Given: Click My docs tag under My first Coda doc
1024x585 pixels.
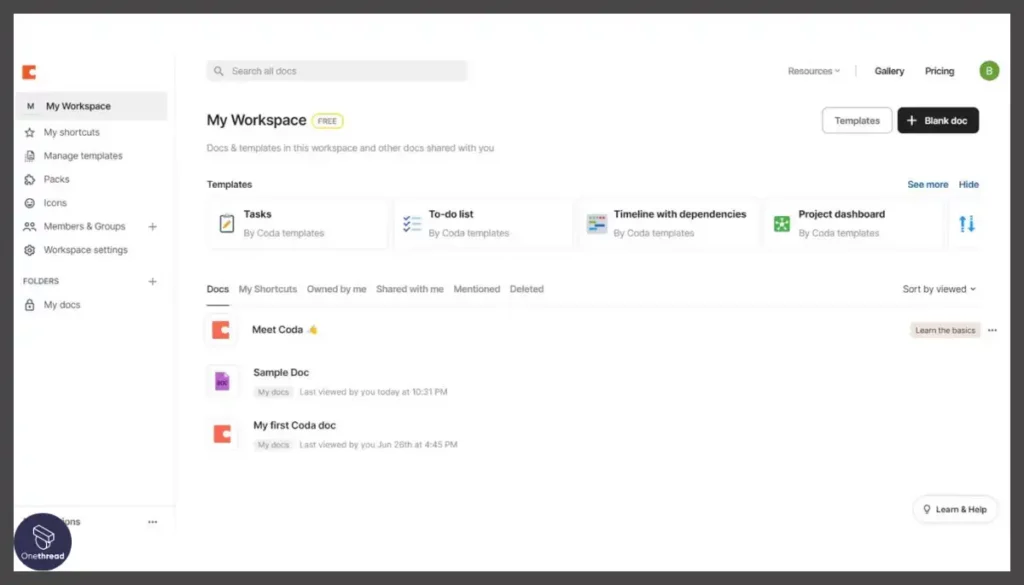Looking at the screenshot, I should [273, 445].
